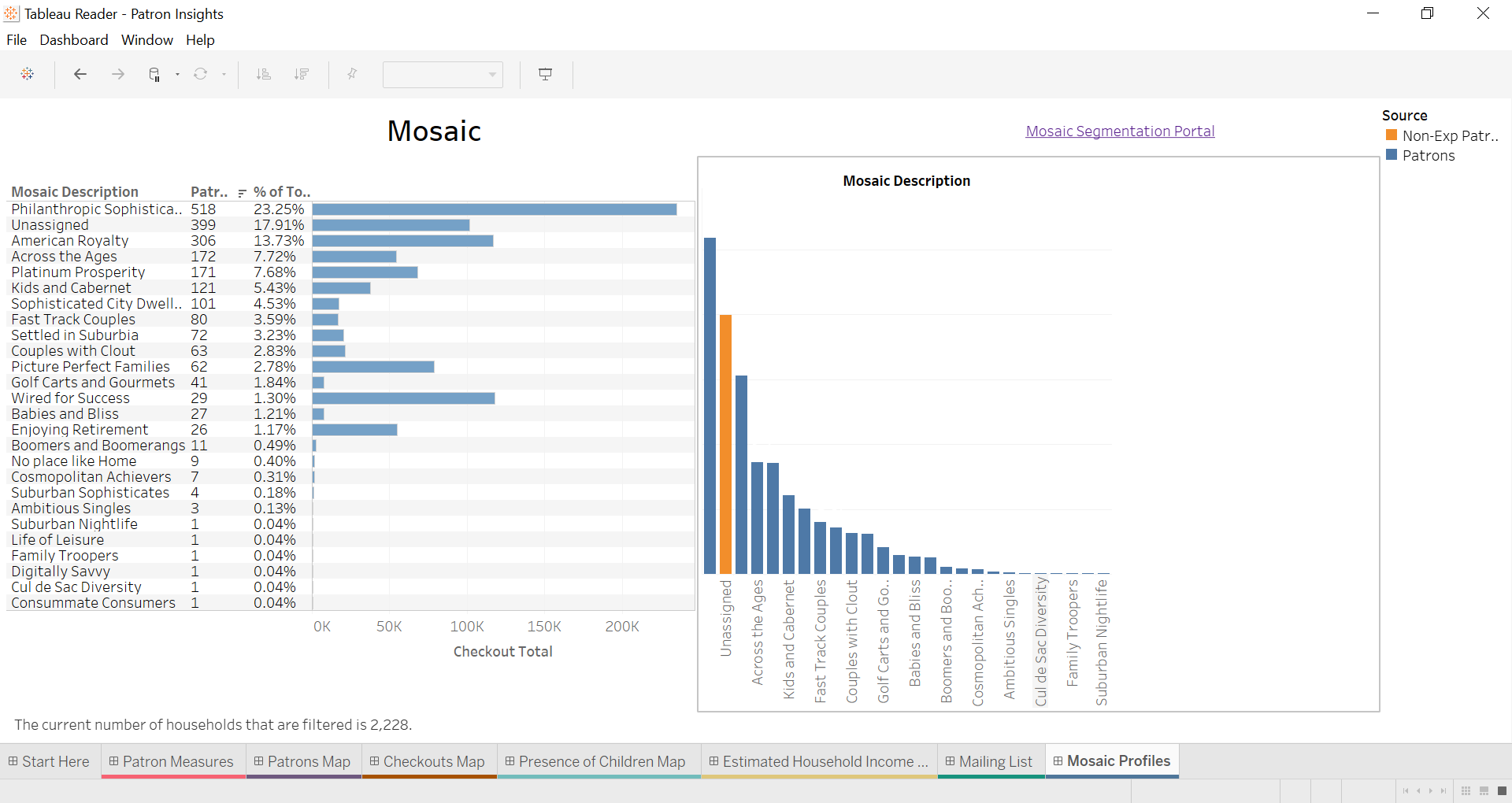Viewport: 1512px width, 803px height.
Task: Open the File menu
Action: [x=17, y=40]
